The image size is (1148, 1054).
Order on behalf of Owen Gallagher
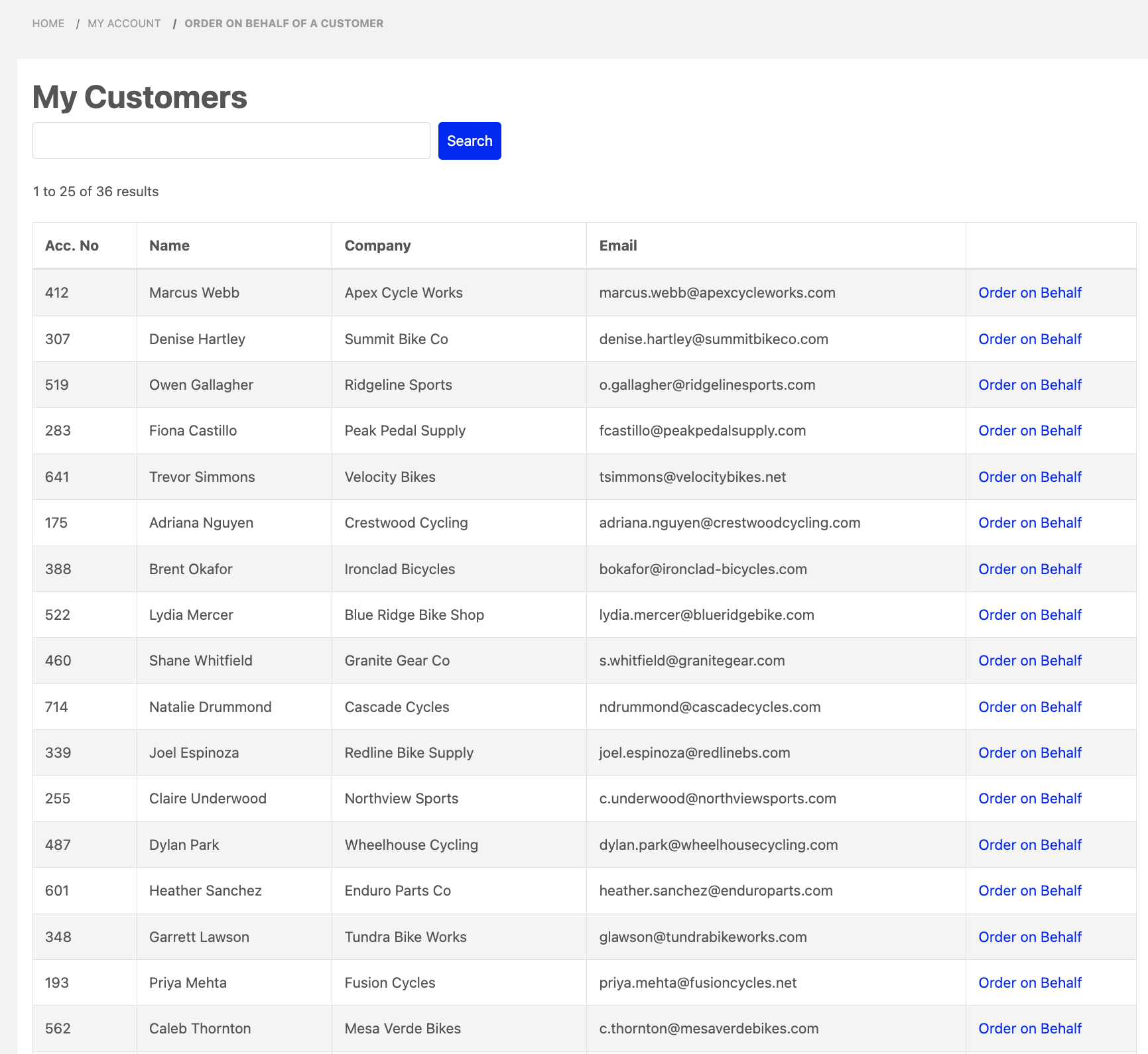tap(1029, 384)
